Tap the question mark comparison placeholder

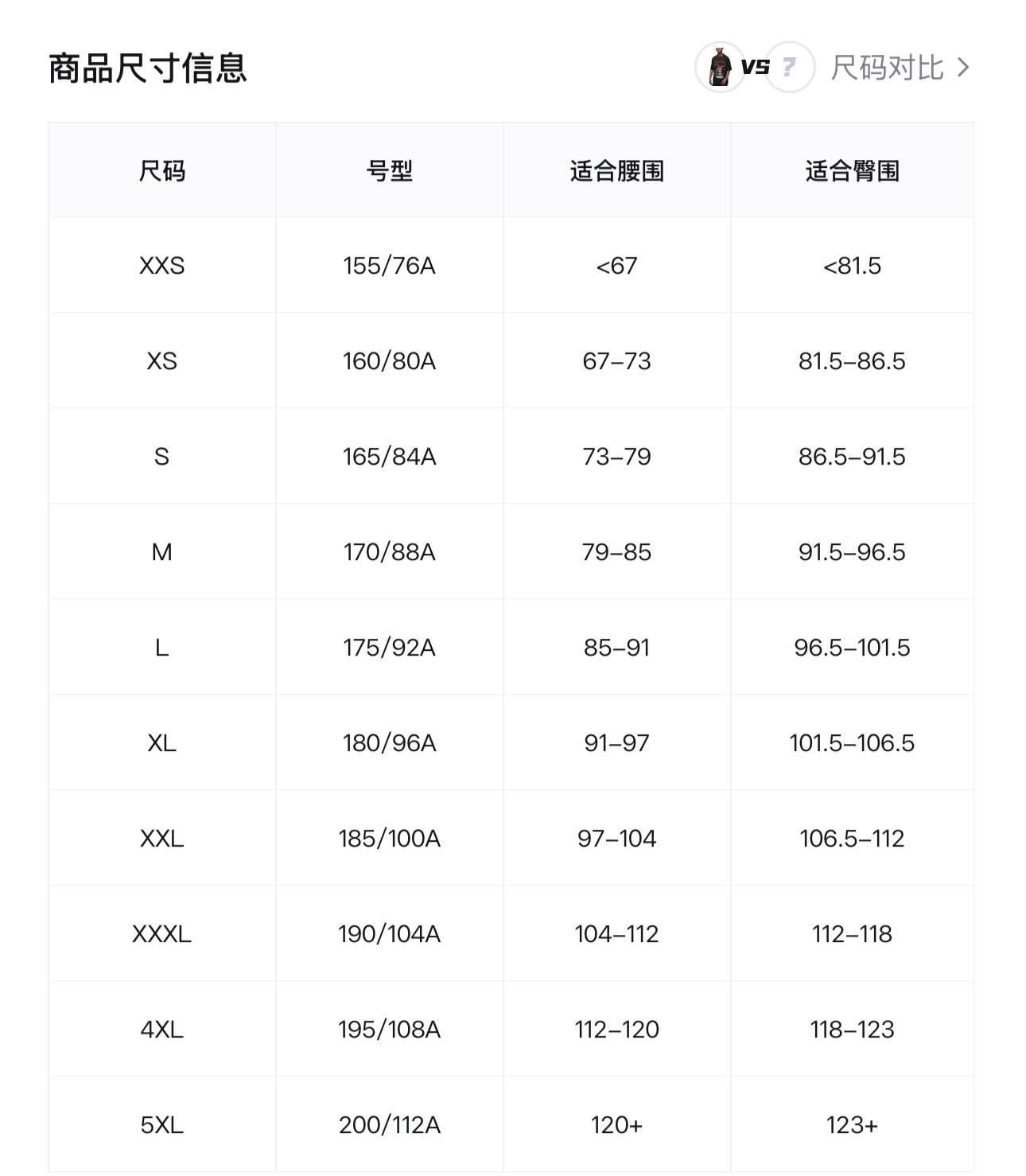point(790,68)
